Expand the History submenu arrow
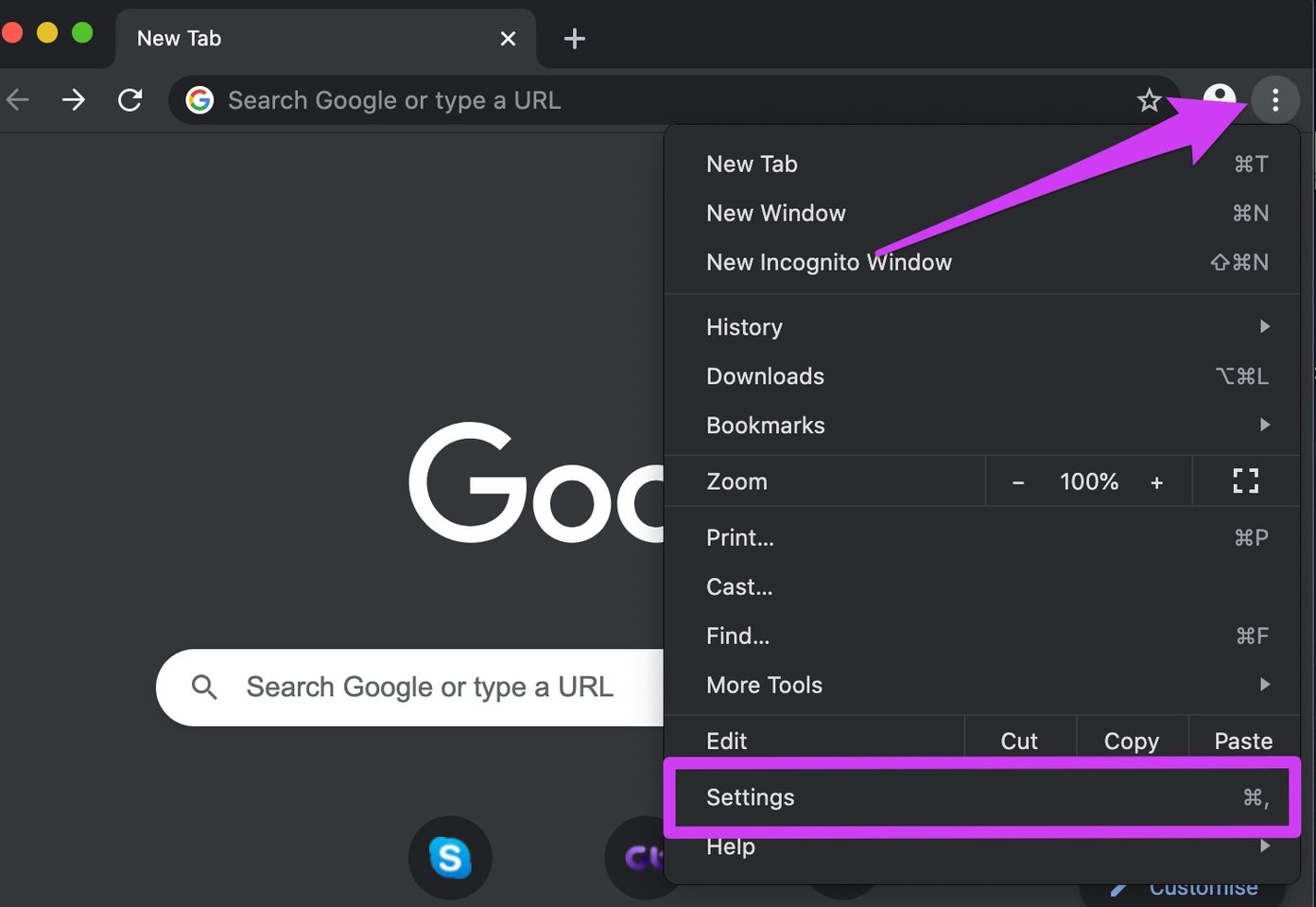The height and width of the screenshot is (907, 1316). (x=1265, y=326)
